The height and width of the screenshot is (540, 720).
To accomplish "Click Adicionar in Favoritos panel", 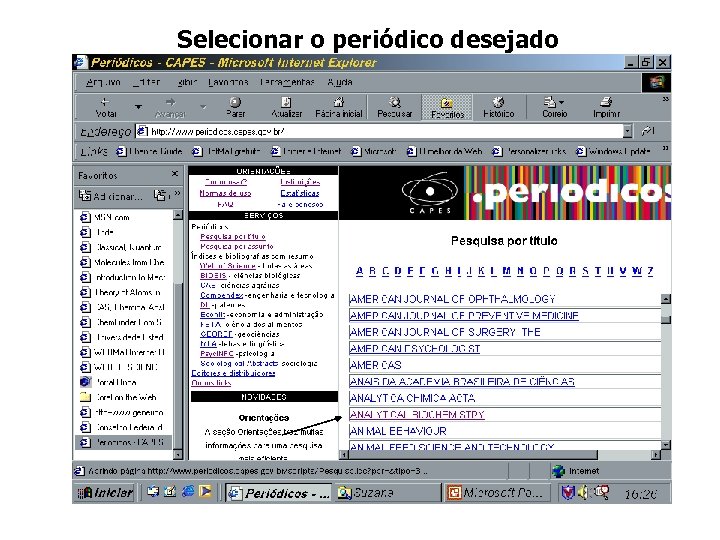I will [x=111, y=196].
